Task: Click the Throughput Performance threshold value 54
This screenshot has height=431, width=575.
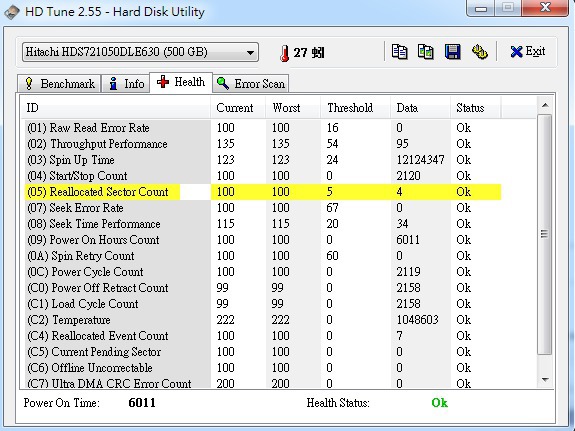Action: (332, 144)
